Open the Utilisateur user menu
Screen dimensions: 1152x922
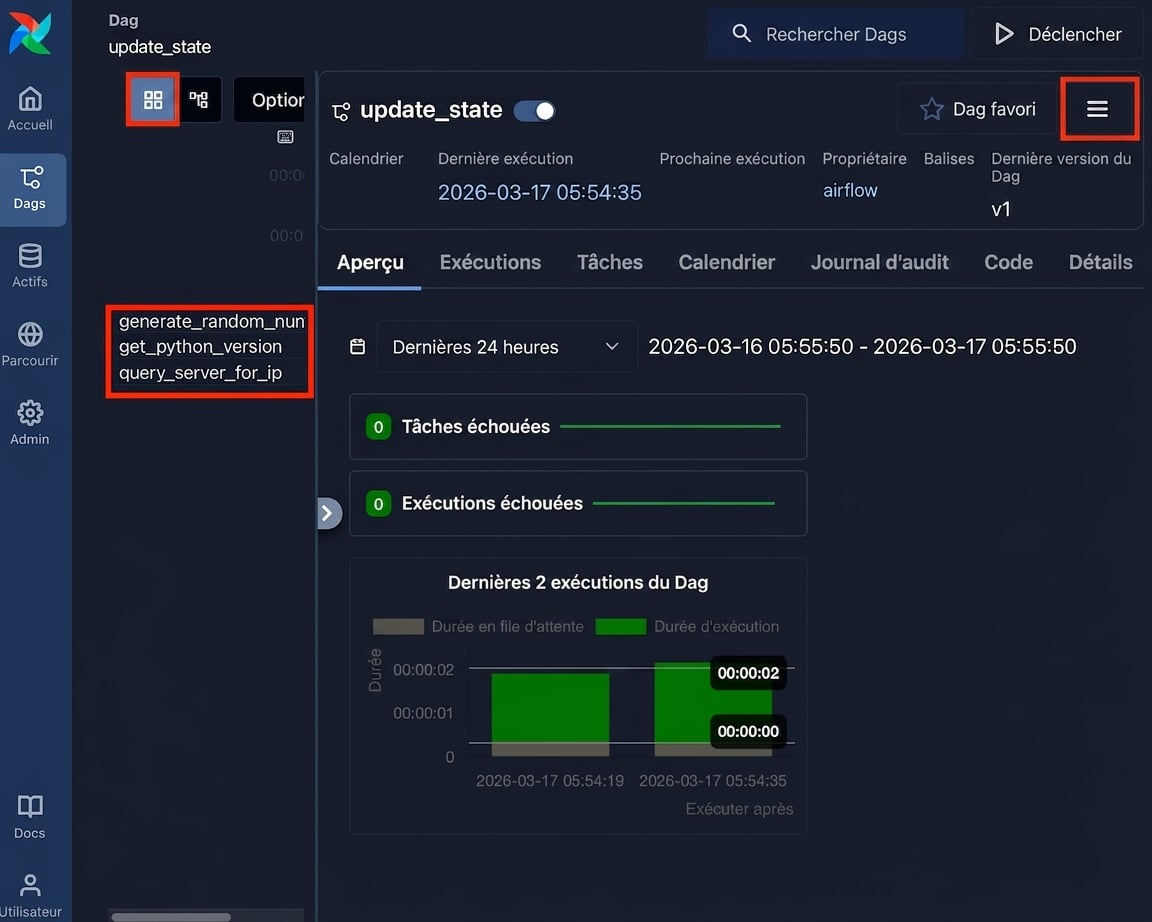(30, 896)
